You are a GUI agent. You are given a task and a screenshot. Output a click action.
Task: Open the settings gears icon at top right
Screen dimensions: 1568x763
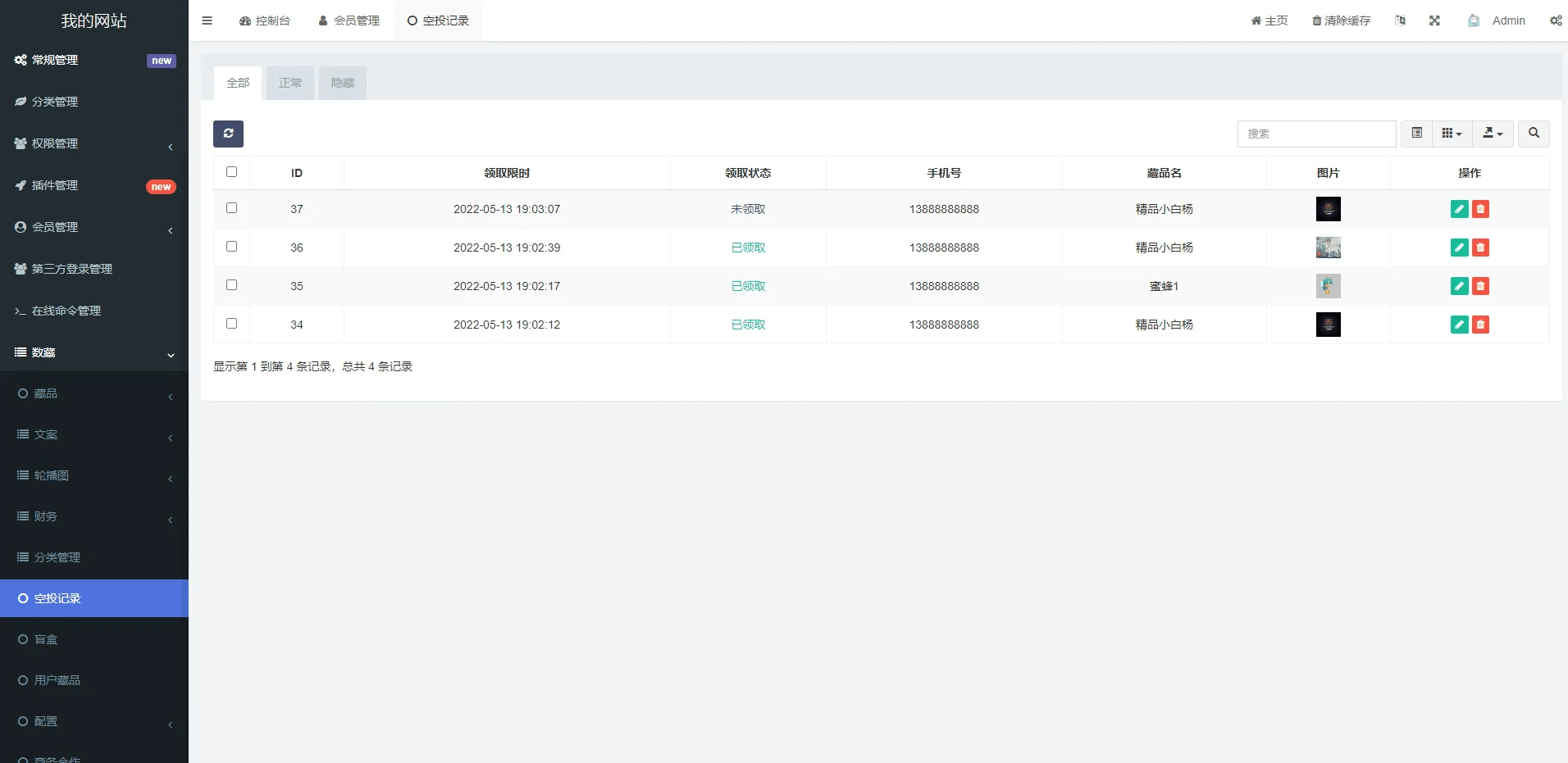click(1555, 20)
